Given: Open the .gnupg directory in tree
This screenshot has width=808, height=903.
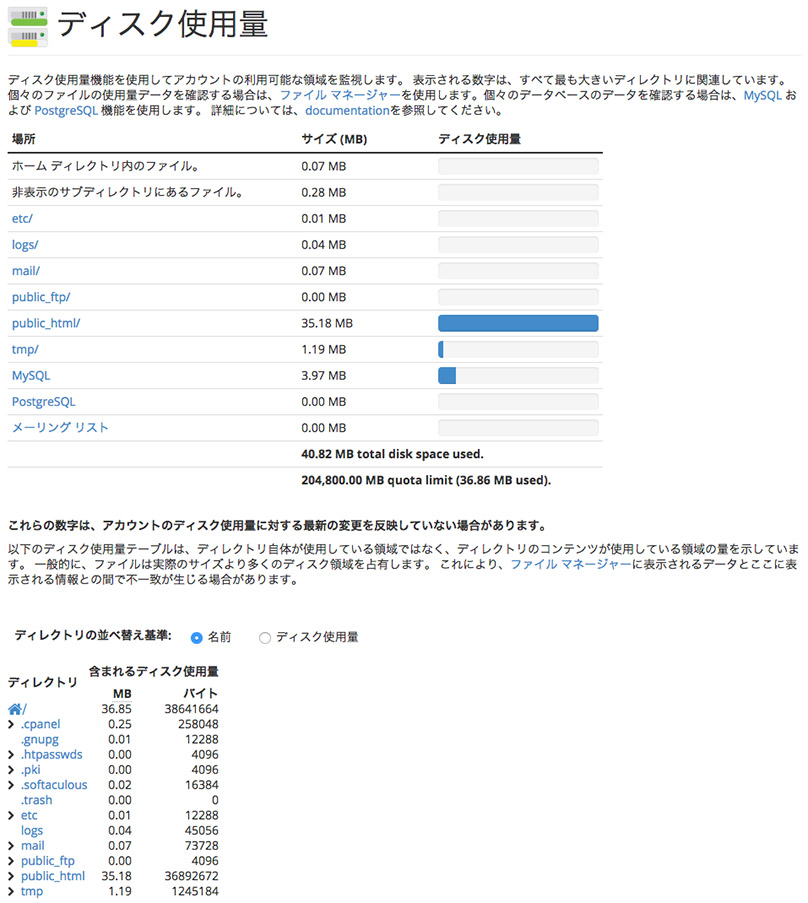Looking at the screenshot, I should (40, 739).
